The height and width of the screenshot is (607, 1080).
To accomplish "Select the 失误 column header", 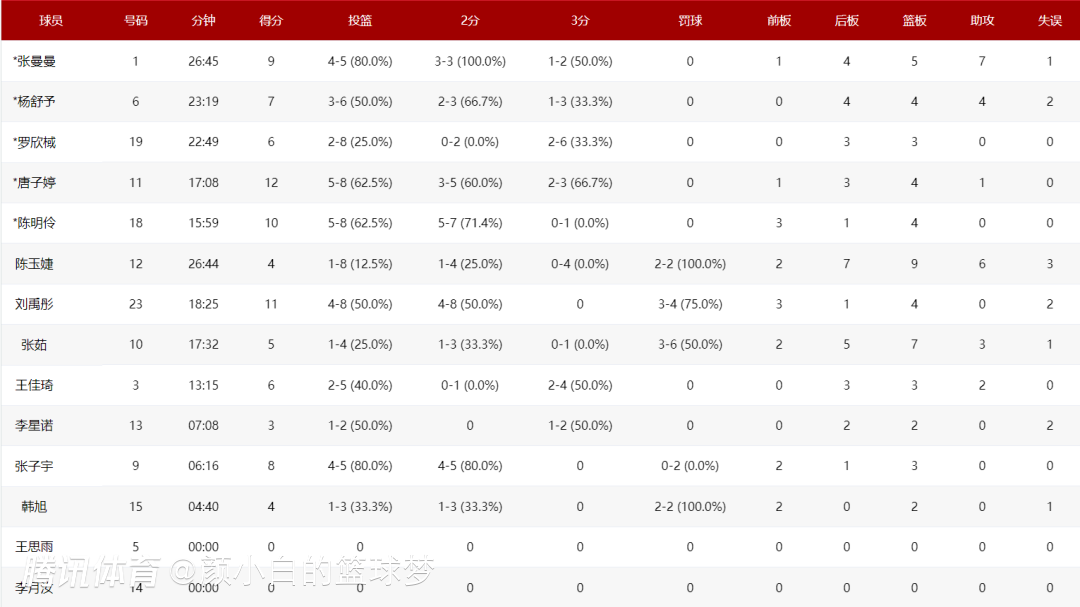I will coord(1050,20).
